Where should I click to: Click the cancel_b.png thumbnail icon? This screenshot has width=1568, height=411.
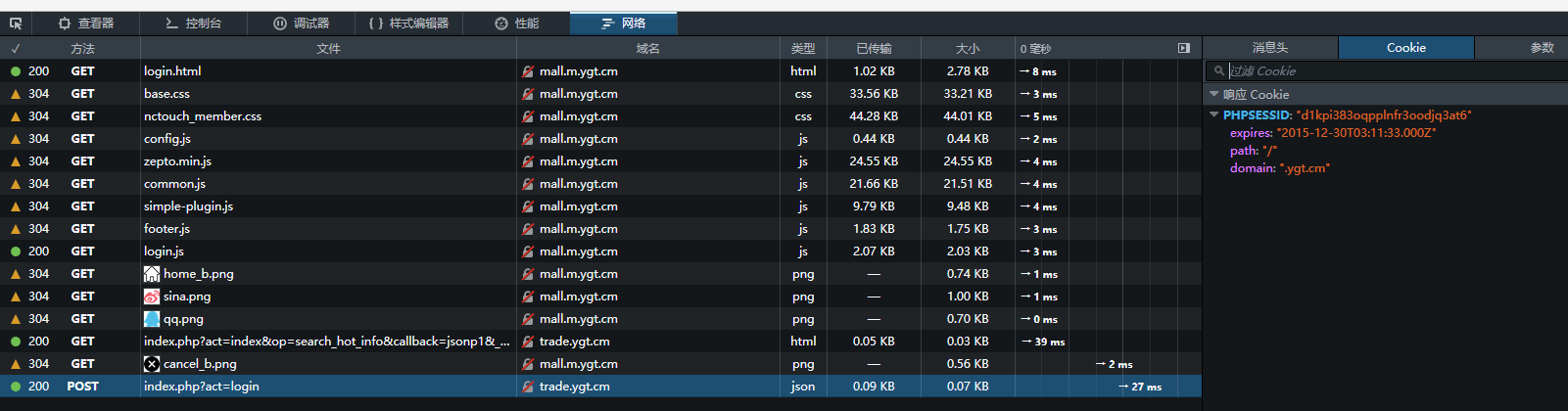pos(152,364)
